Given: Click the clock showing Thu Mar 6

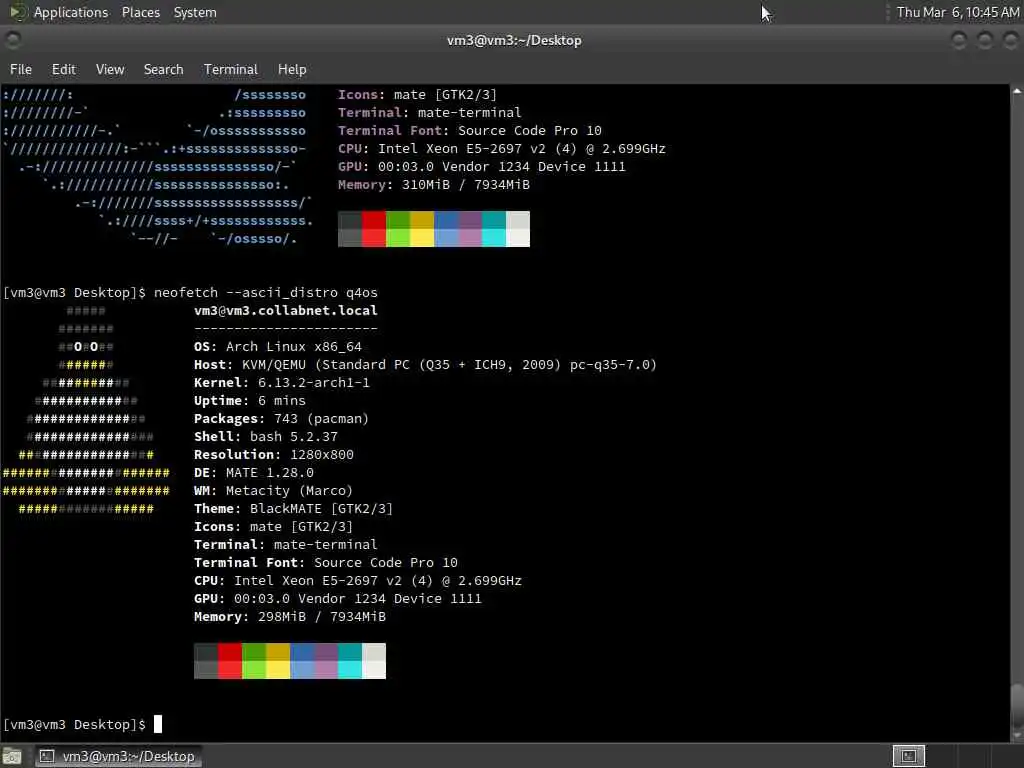Looking at the screenshot, I should 957,12.
